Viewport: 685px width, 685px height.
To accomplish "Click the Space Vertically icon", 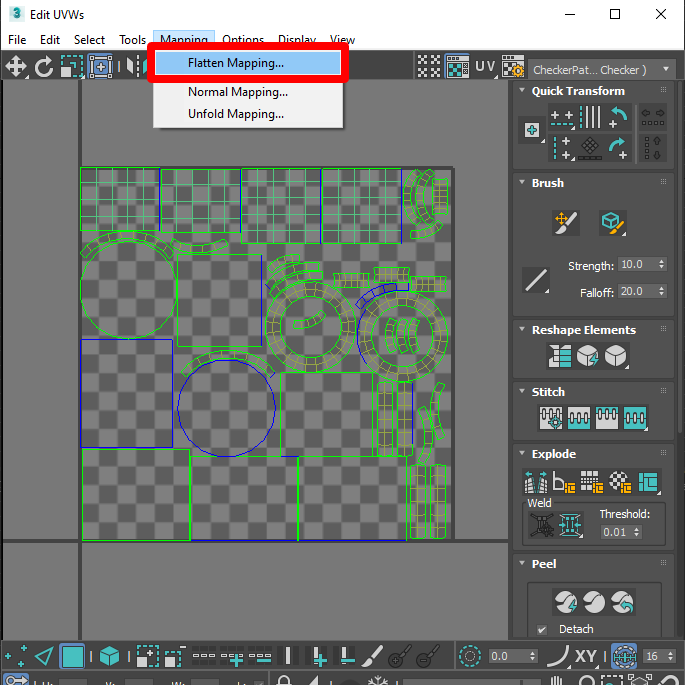I will (653, 149).
